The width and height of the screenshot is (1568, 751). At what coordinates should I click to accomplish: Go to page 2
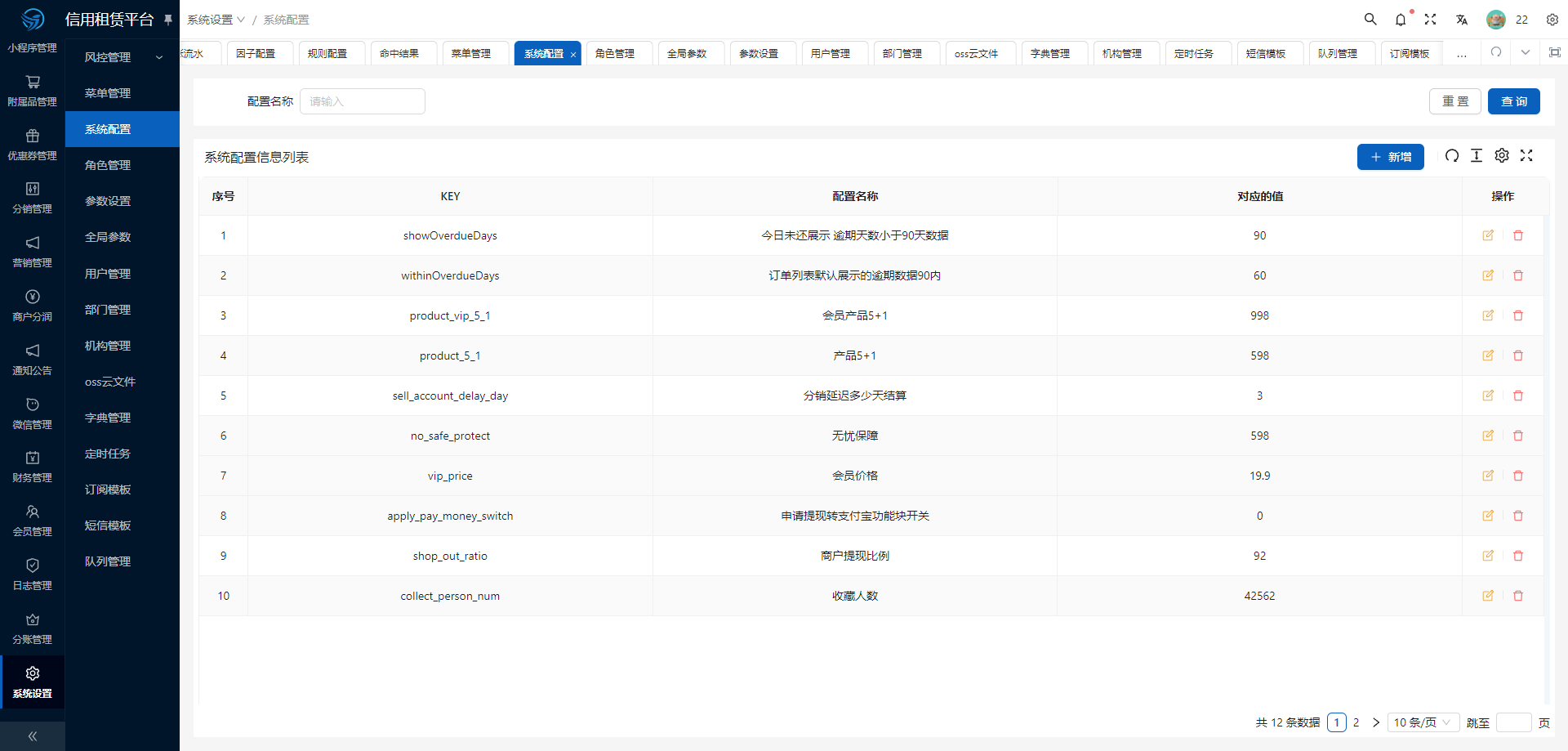(1356, 722)
